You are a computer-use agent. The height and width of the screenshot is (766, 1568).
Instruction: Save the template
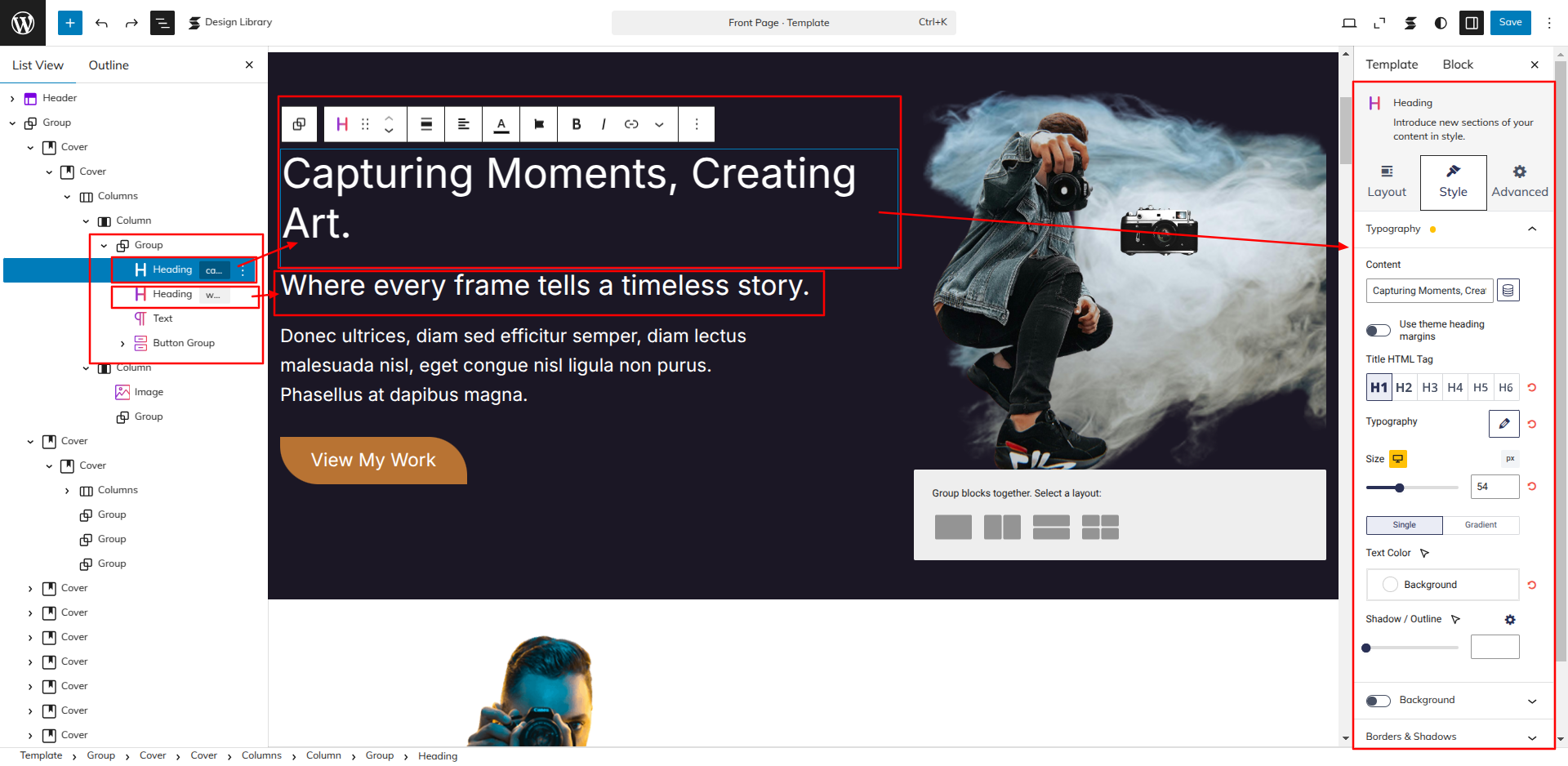pos(1510,23)
